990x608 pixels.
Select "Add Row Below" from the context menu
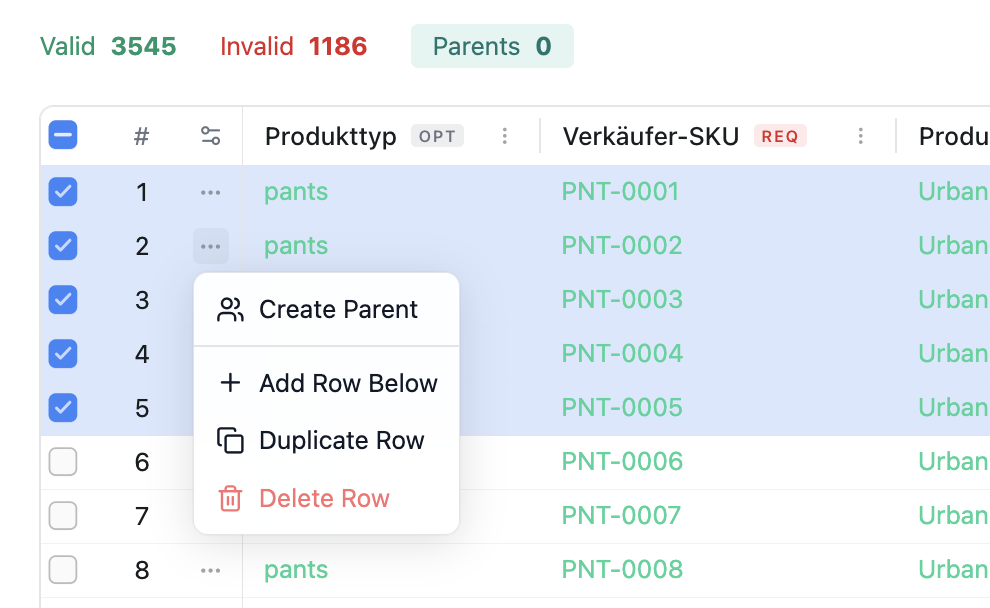pos(348,382)
